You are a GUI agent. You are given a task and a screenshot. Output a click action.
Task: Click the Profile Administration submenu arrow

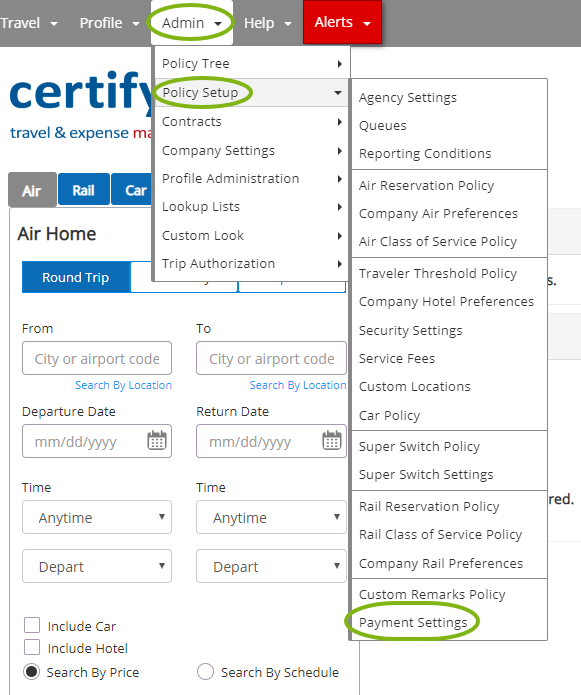pos(339,179)
